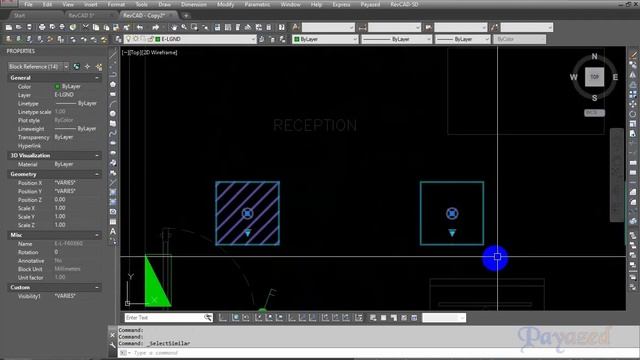The width and height of the screenshot is (640, 360).
Task: Click the [-][Top][2D Wireframe] viewport label
Action: (x=149, y=52)
